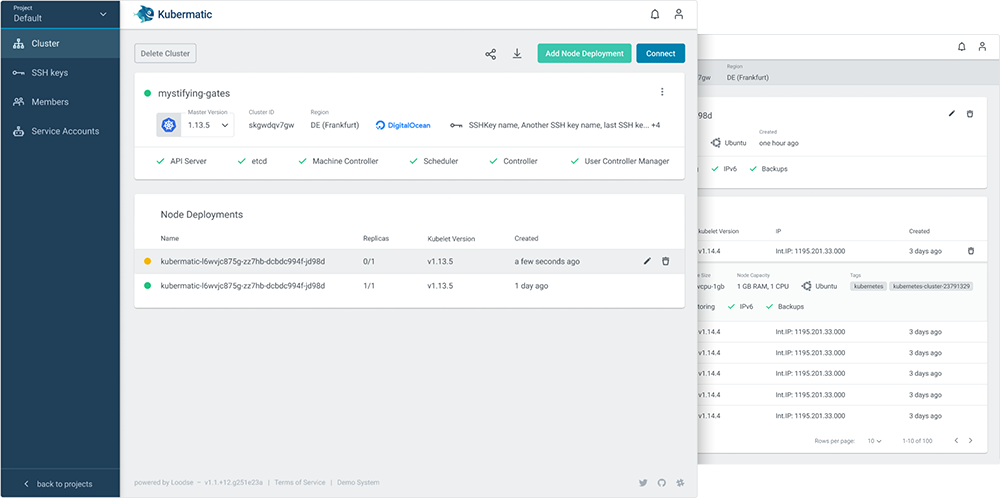Click DE (Frankfurt) region in front window
The image size is (1000, 498).
(x=335, y=126)
